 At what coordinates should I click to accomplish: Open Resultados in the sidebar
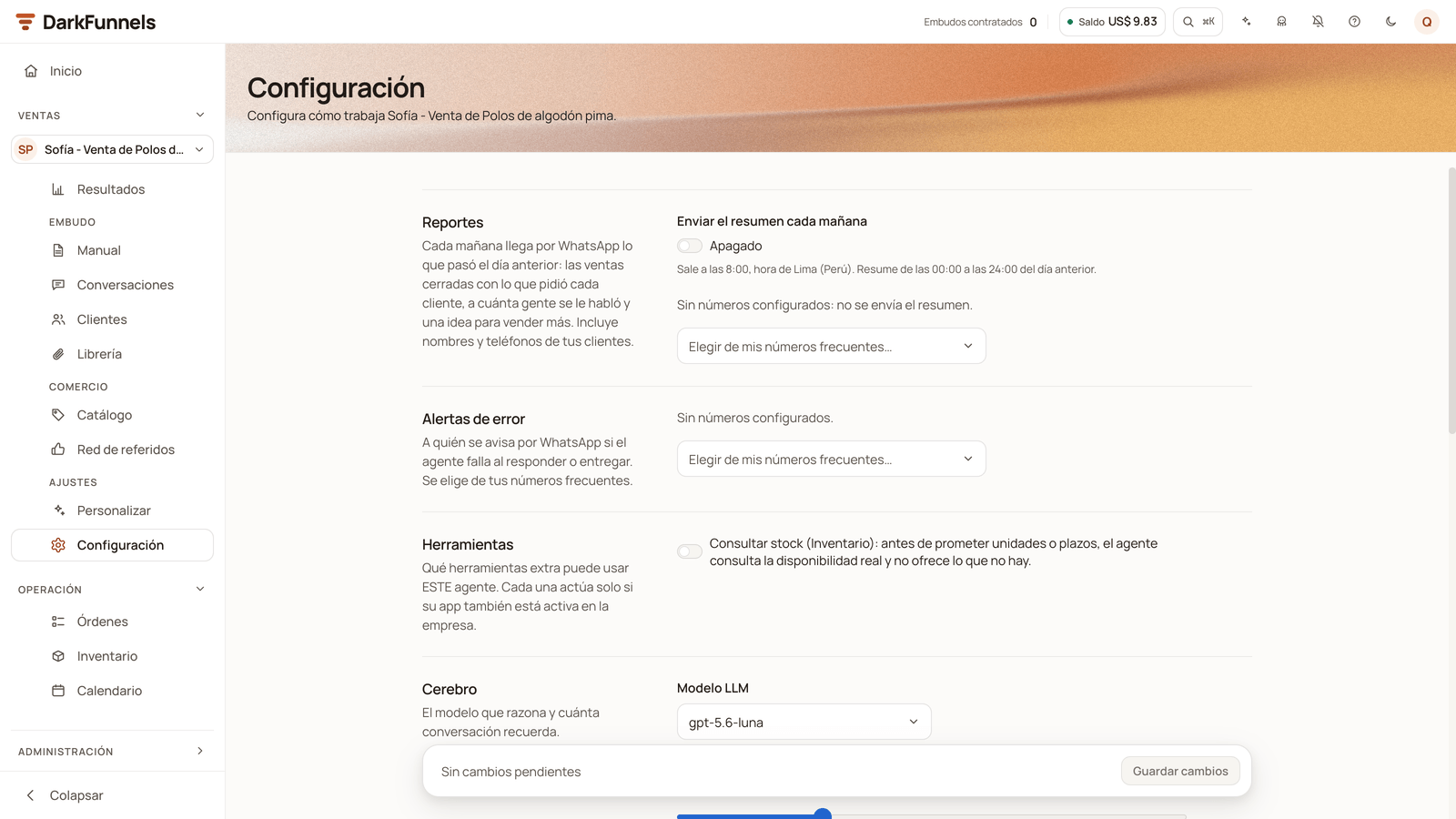pyautogui.click(x=112, y=189)
